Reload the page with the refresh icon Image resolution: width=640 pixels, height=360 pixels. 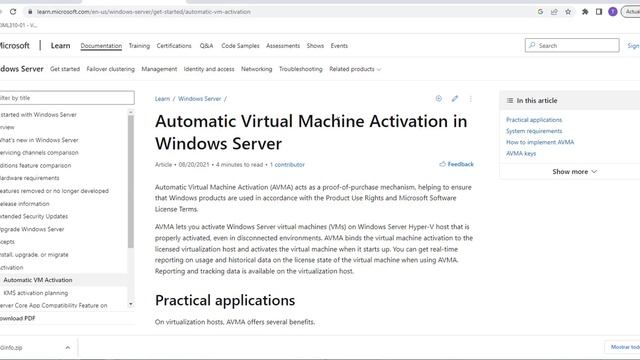pyautogui.click(x=13, y=12)
